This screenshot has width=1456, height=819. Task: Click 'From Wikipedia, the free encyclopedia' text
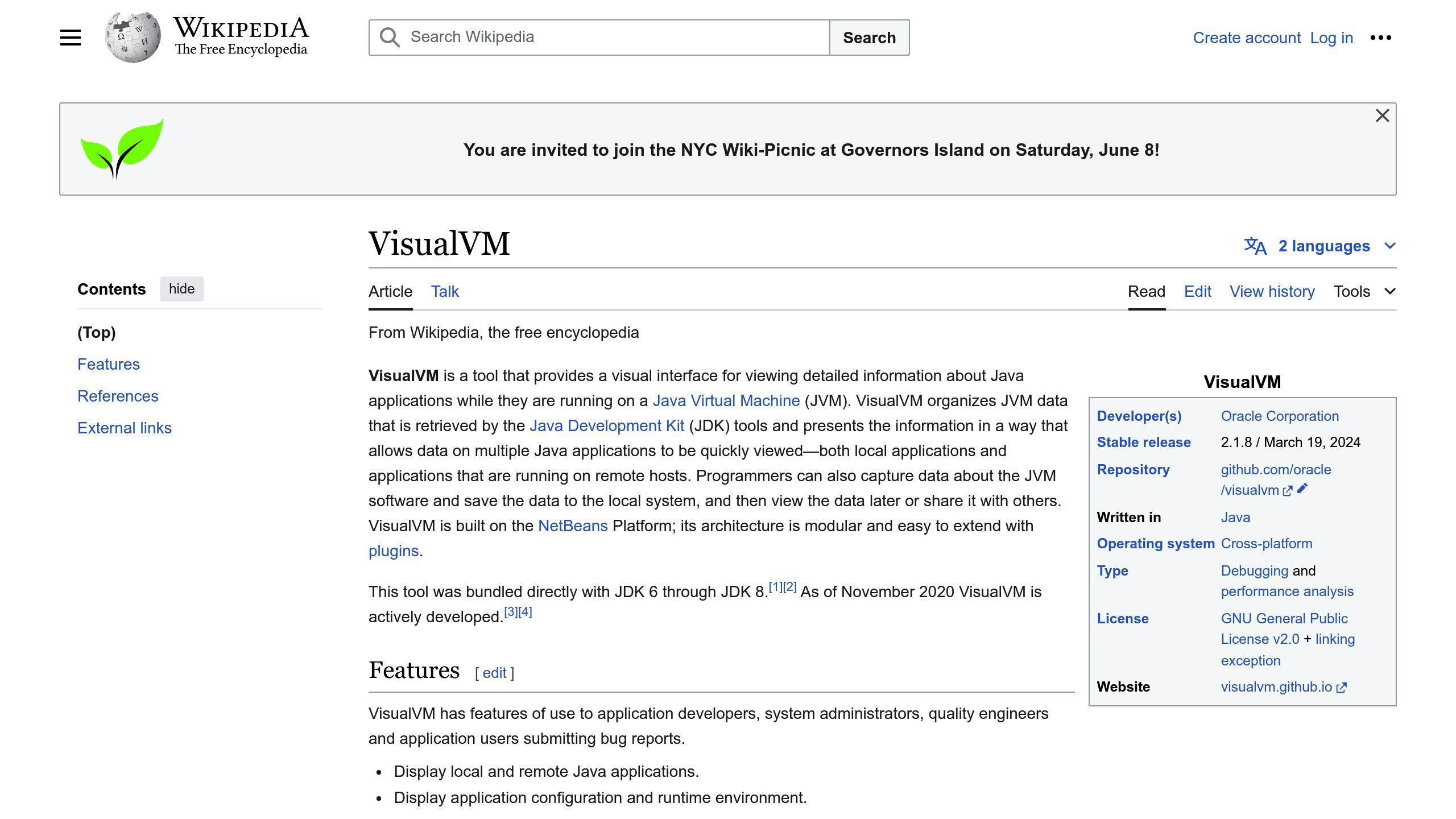coord(503,332)
